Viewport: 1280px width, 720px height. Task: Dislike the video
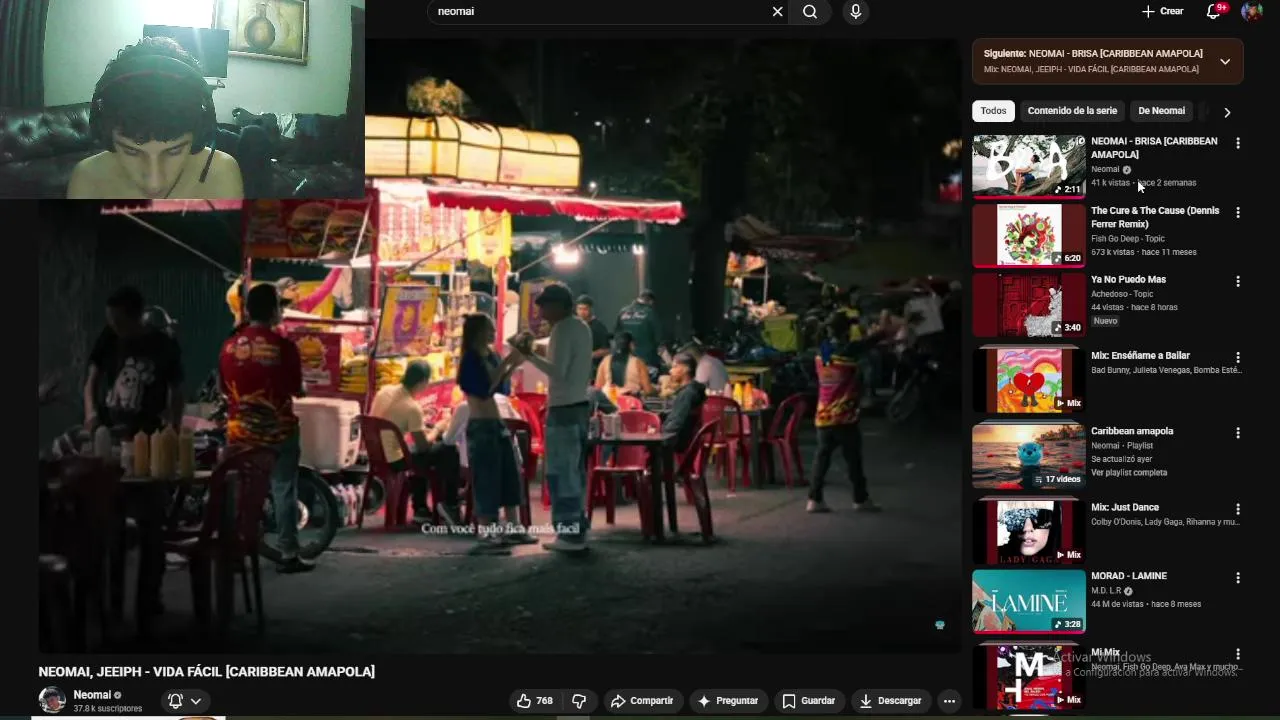578,701
